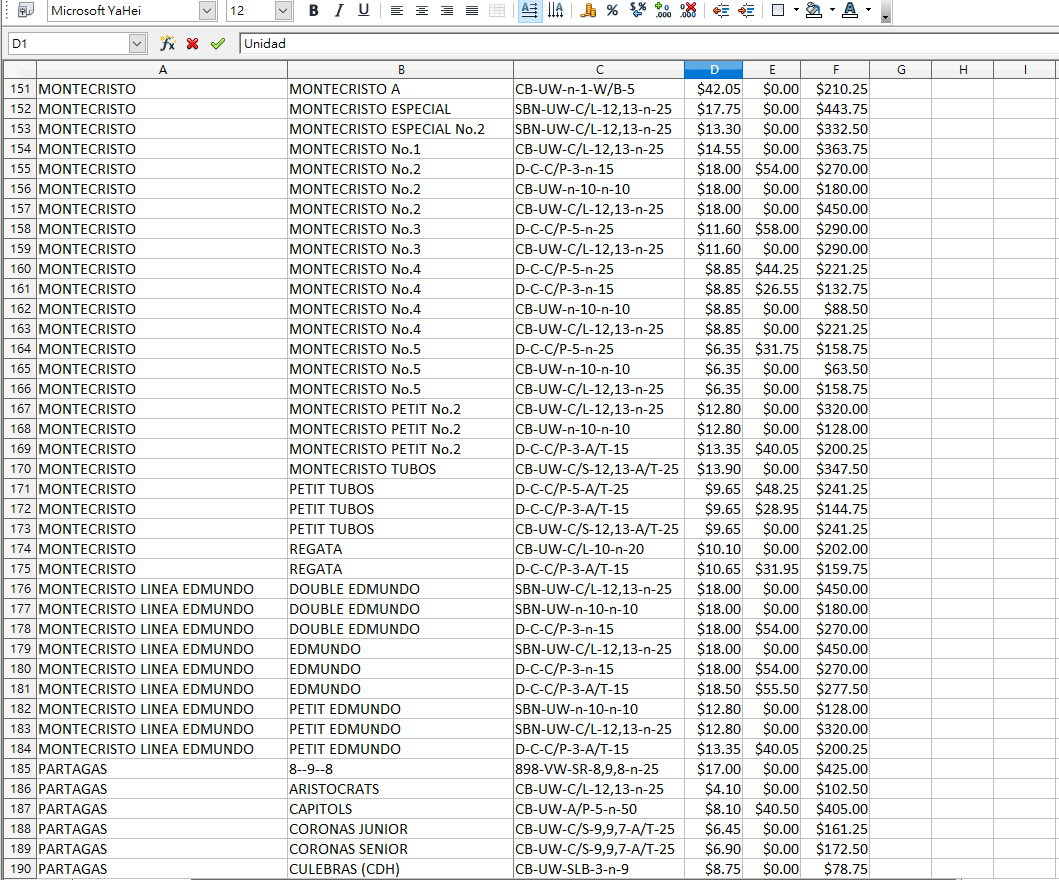Viewport: 1059px width, 880px height.
Task: Select column F header
Action: pos(835,70)
